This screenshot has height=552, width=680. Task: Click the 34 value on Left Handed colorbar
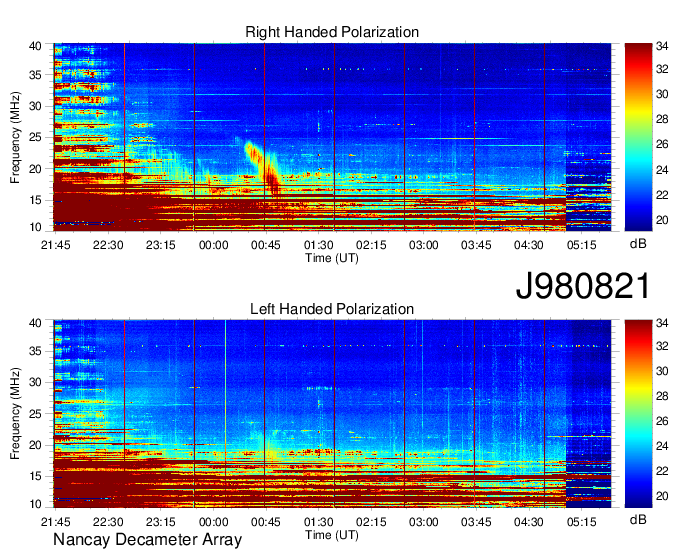662,323
